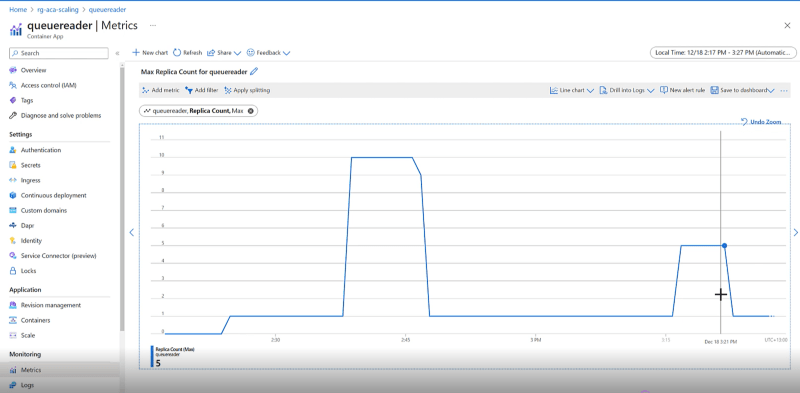Click the data point at value 5
The width and height of the screenshot is (800, 393).
(724, 245)
